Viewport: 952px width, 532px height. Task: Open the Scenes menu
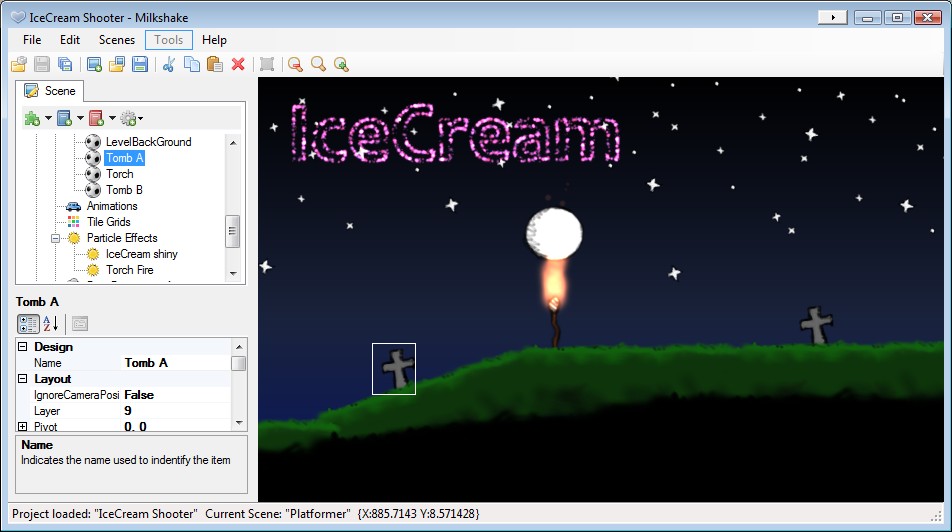pyautogui.click(x=117, y=40)
